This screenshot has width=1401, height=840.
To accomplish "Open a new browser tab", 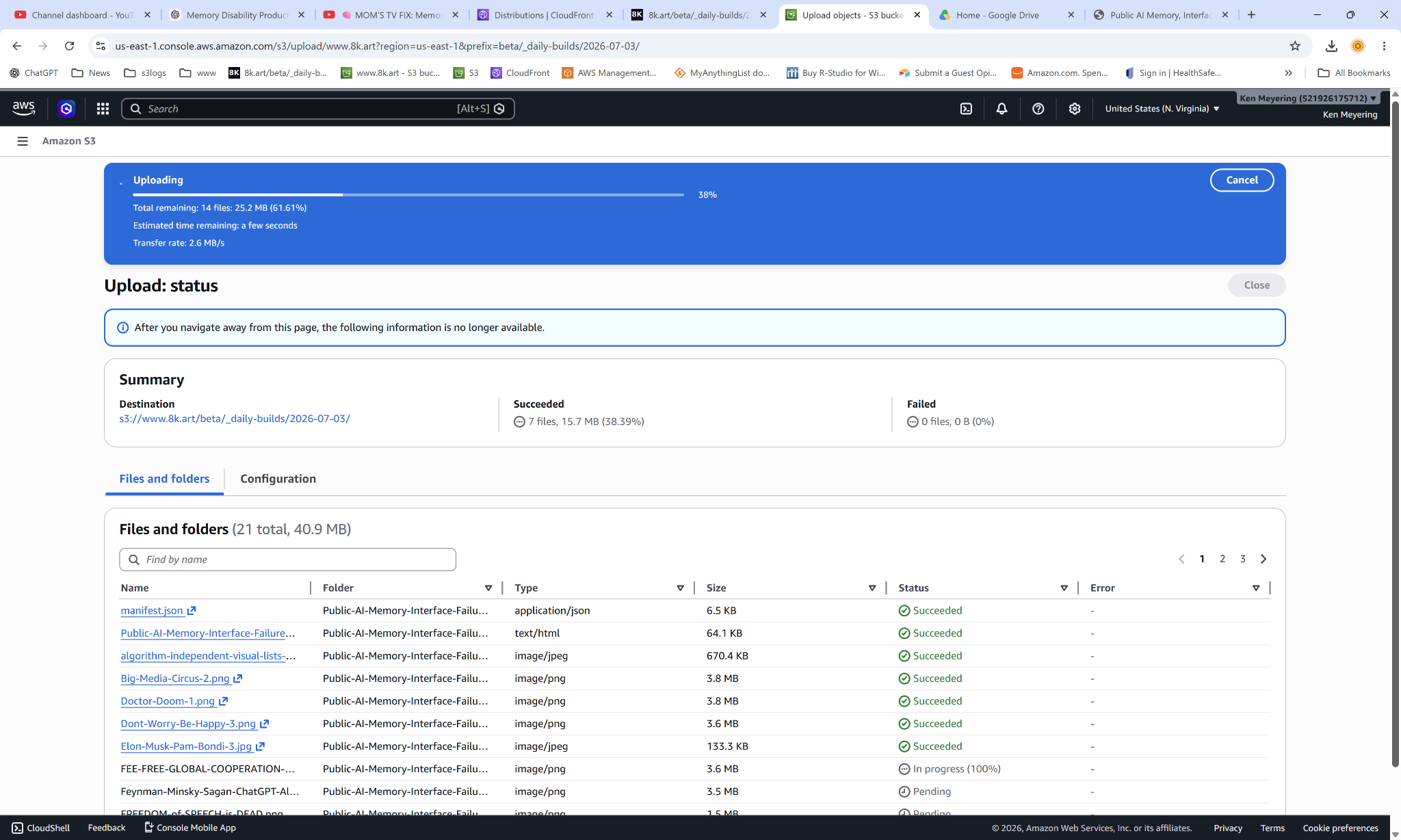I will [1251, 14].
